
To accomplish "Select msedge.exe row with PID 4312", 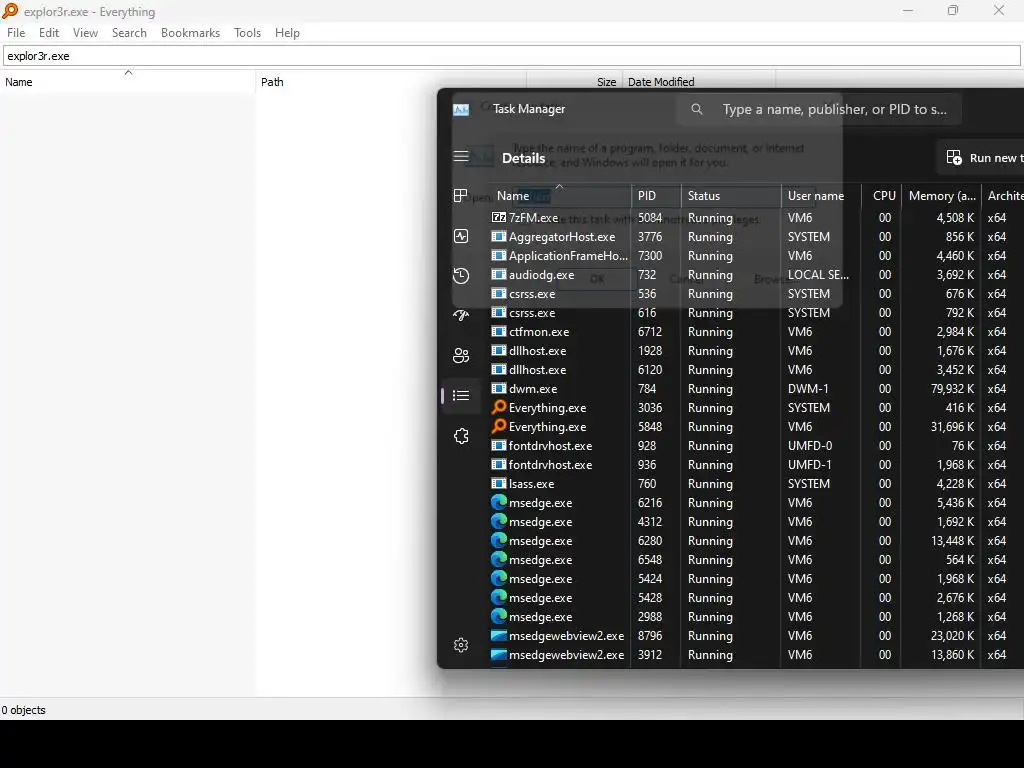I will [756, 521].
